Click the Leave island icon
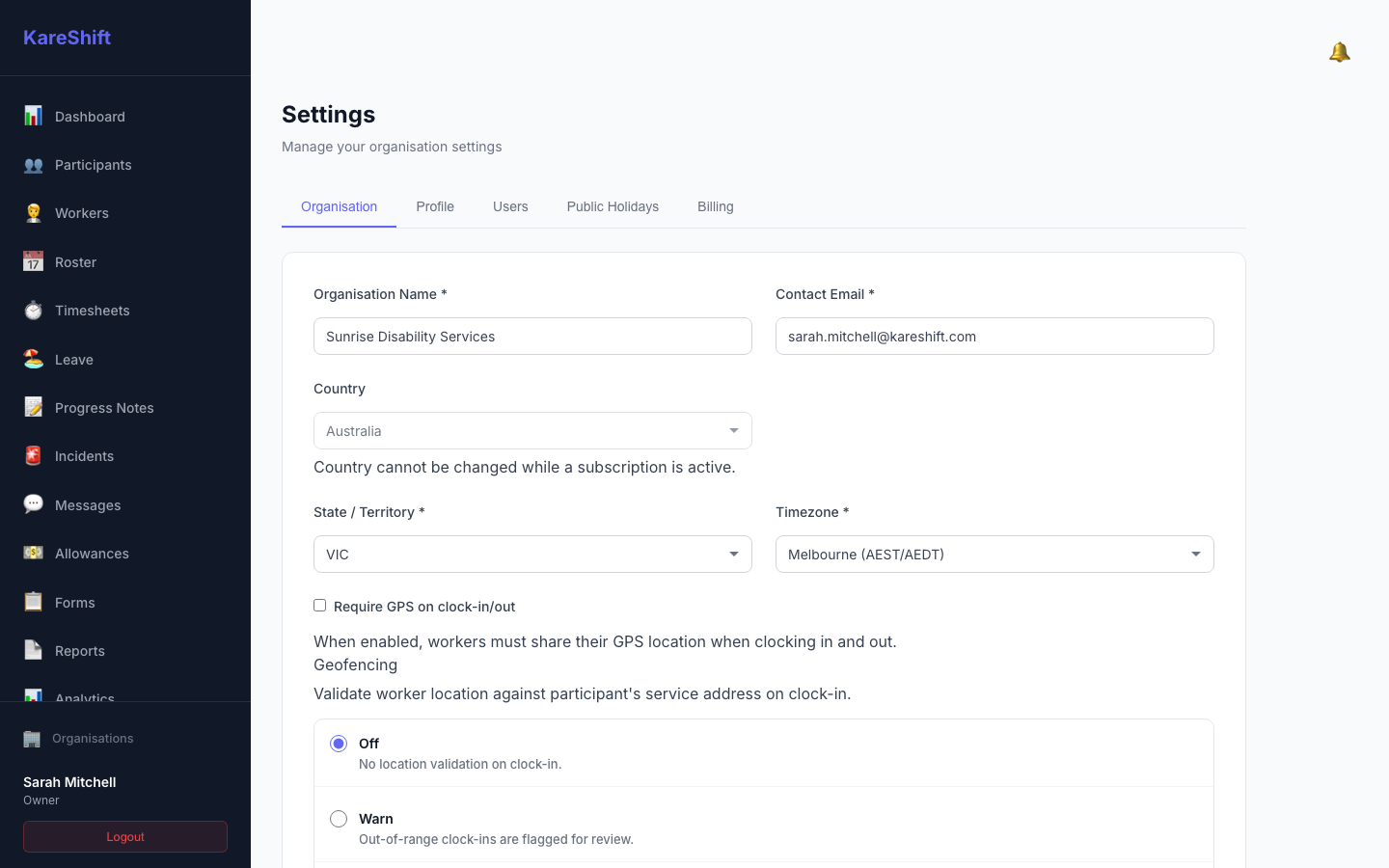The width and height of the screenshot is (1389, 868). [x=33, y=359]
